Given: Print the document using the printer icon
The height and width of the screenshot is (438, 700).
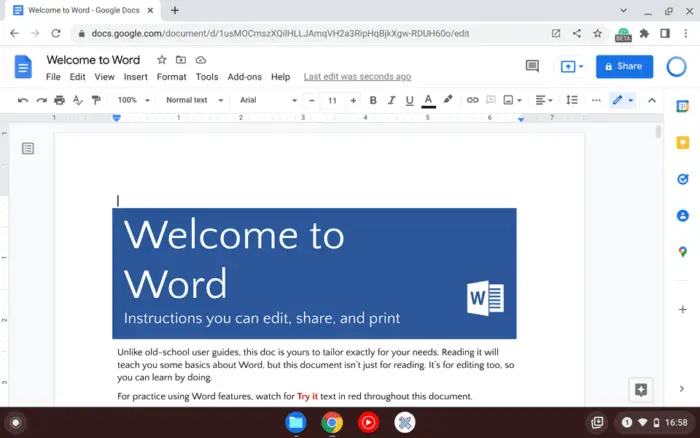Looking at the screenshot, I should [59, 100].
